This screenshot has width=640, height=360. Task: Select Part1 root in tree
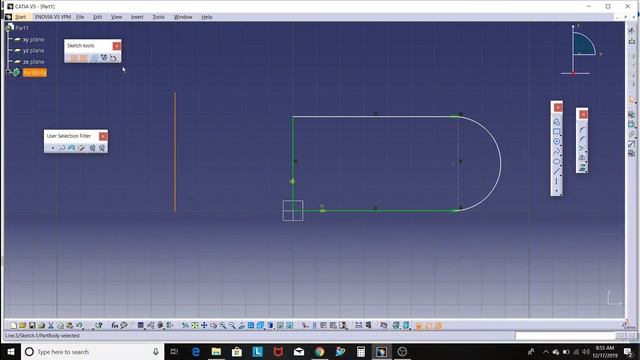(22, 28)
